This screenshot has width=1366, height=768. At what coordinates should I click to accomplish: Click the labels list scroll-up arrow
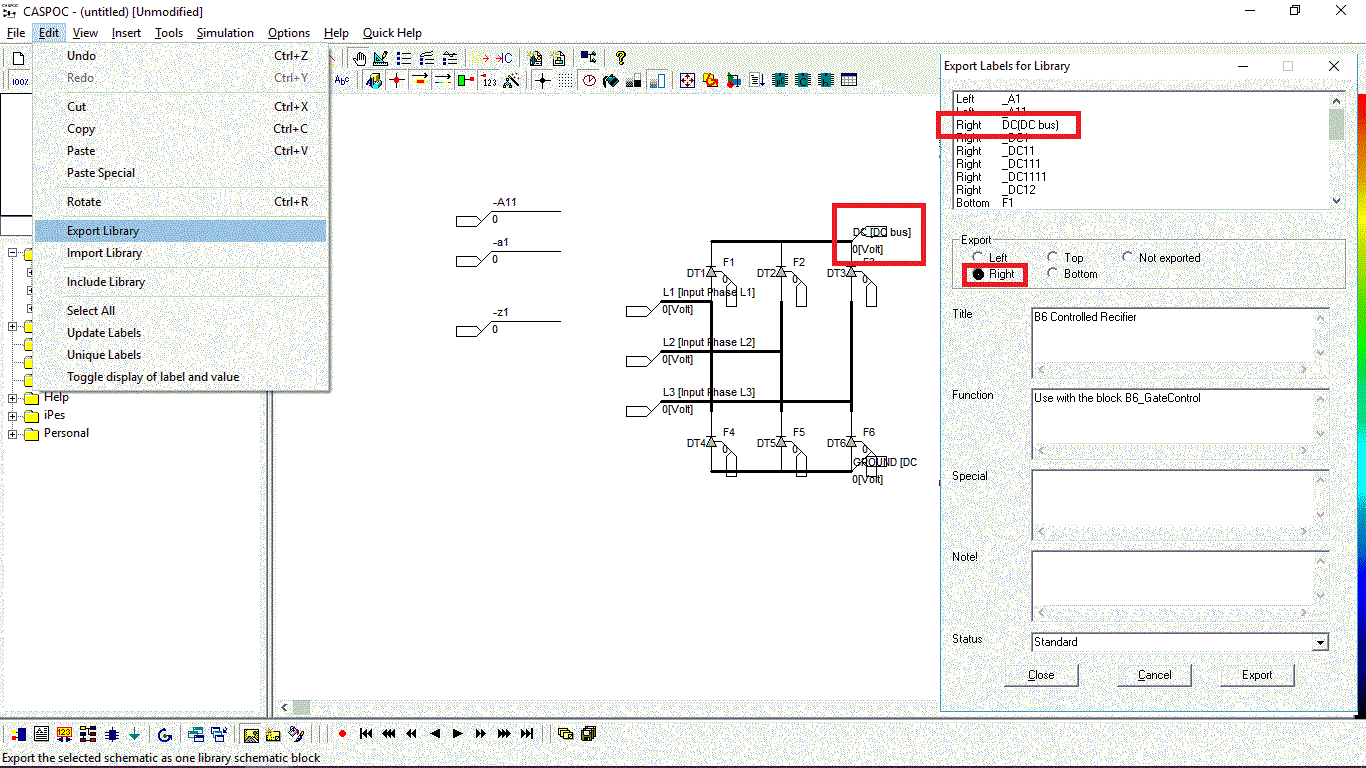(x=1337, y=100)
